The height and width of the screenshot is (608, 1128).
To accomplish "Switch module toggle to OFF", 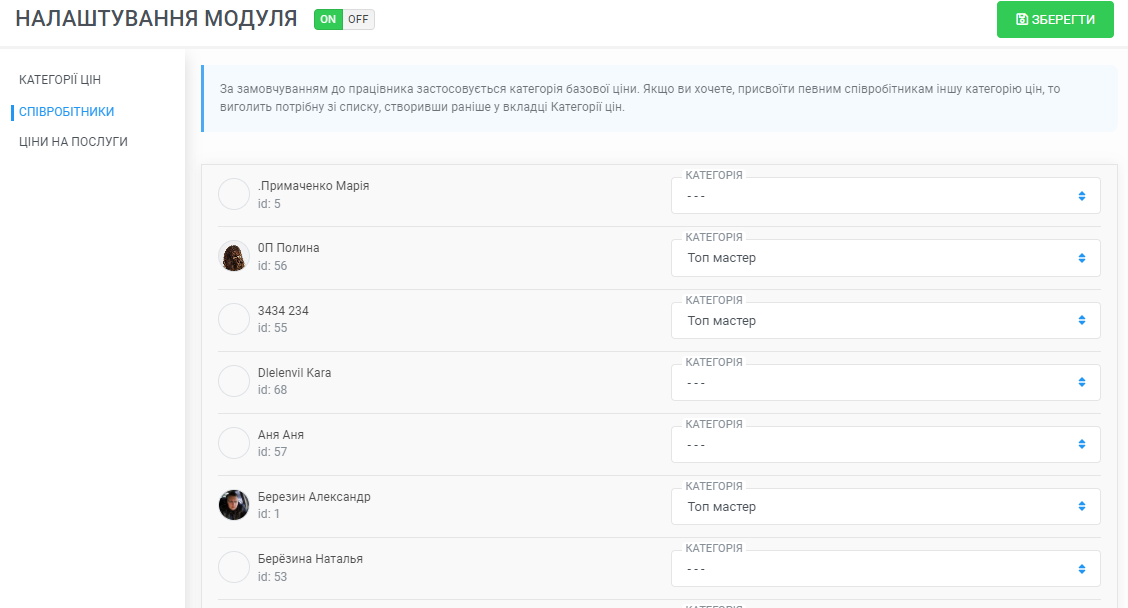I will pos(358,19).
